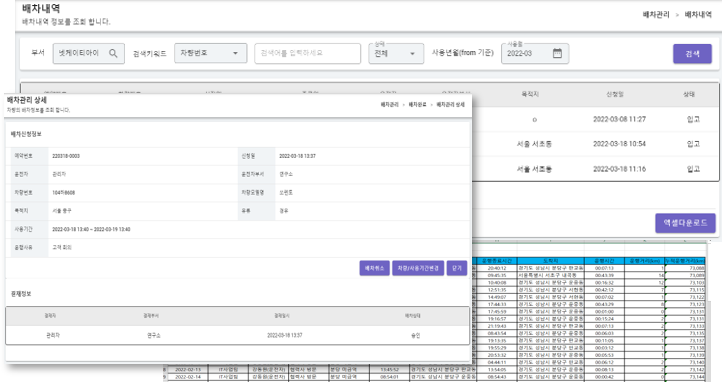Click the 2022-02-14 date cell in Excel
This screenshot has width=722, height=382.
tap(188, 376)
